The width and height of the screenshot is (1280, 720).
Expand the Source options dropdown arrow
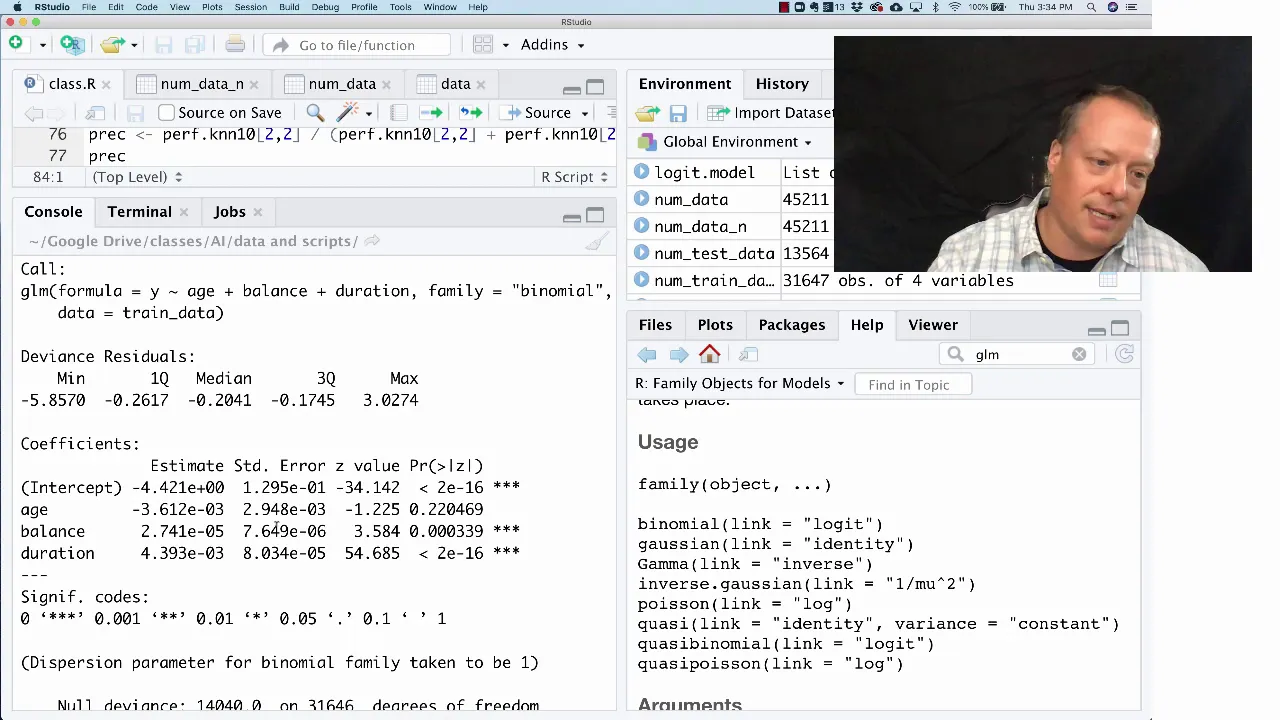[x=584, y=113]
